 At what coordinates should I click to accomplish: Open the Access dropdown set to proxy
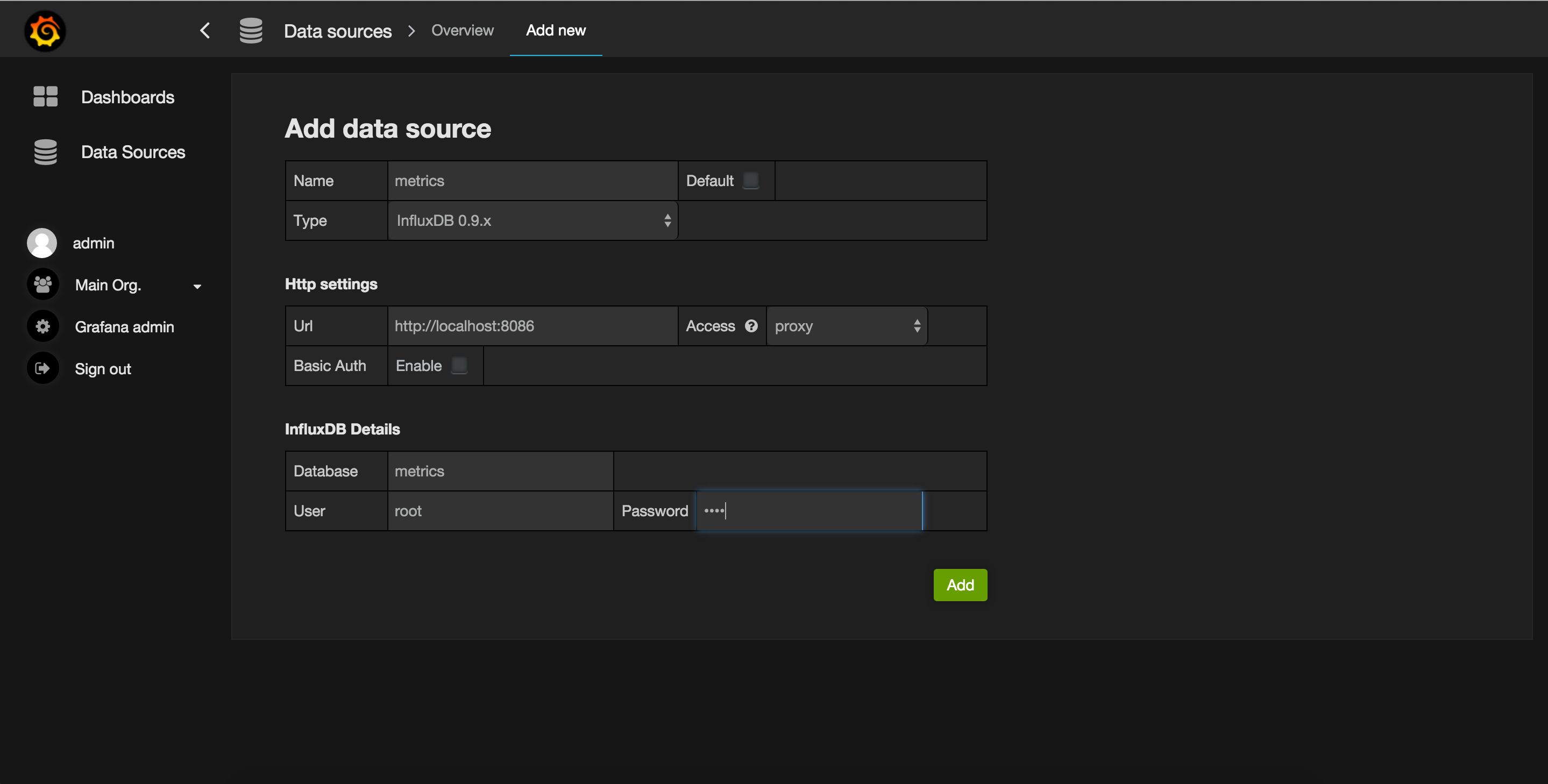click(847, 326)
